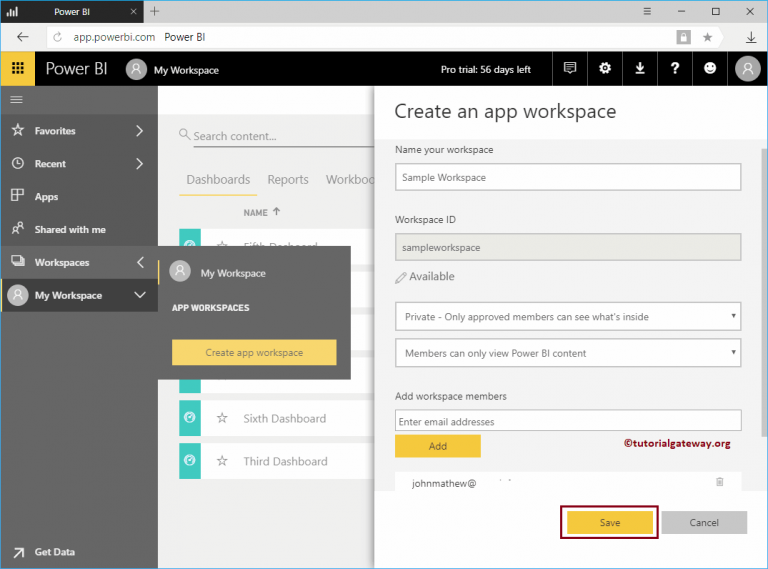Click the download arrow in Power BI header
Screen dimensions: 768x569
(640, 69)
